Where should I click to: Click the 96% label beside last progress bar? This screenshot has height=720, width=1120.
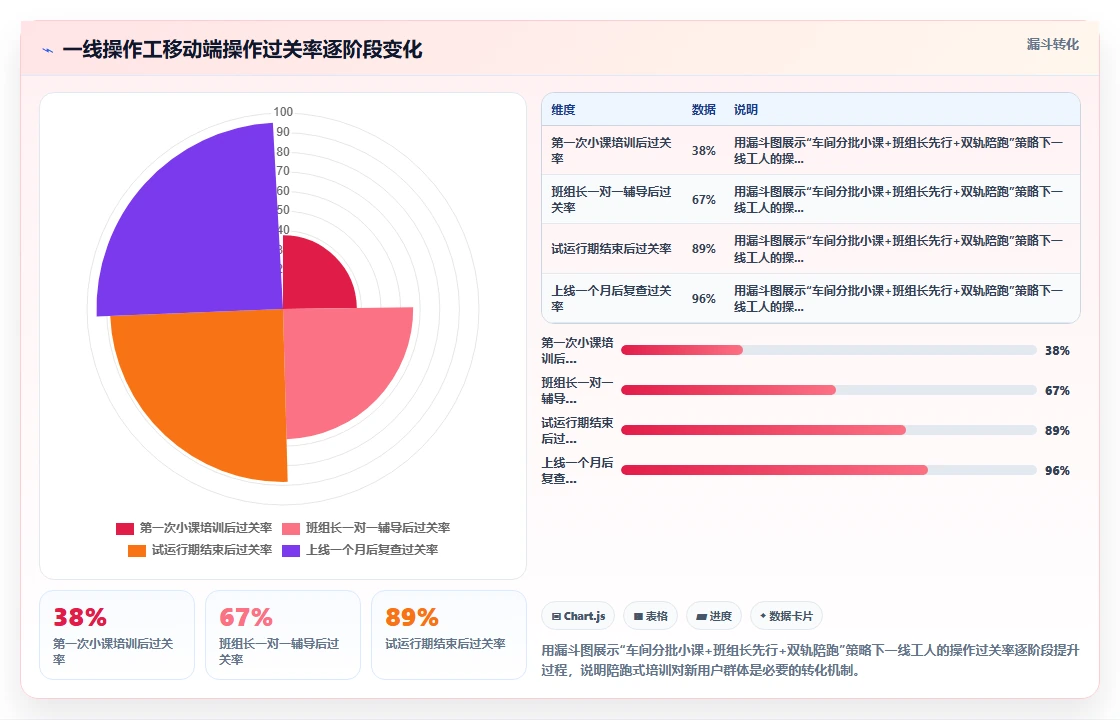click(1057, 471)
